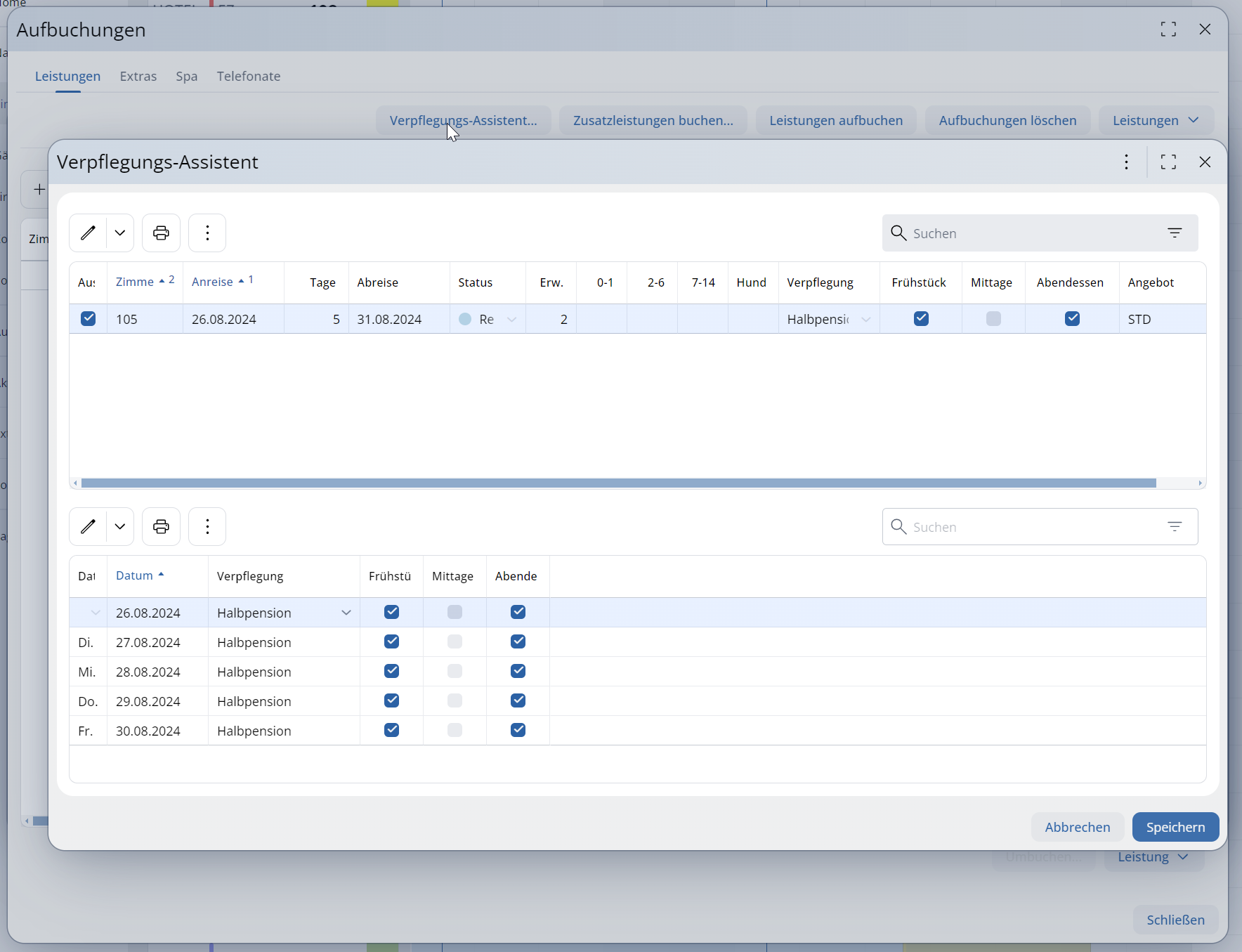
Task: Click the plus icon behind the dialog
Action: point(39,189)
